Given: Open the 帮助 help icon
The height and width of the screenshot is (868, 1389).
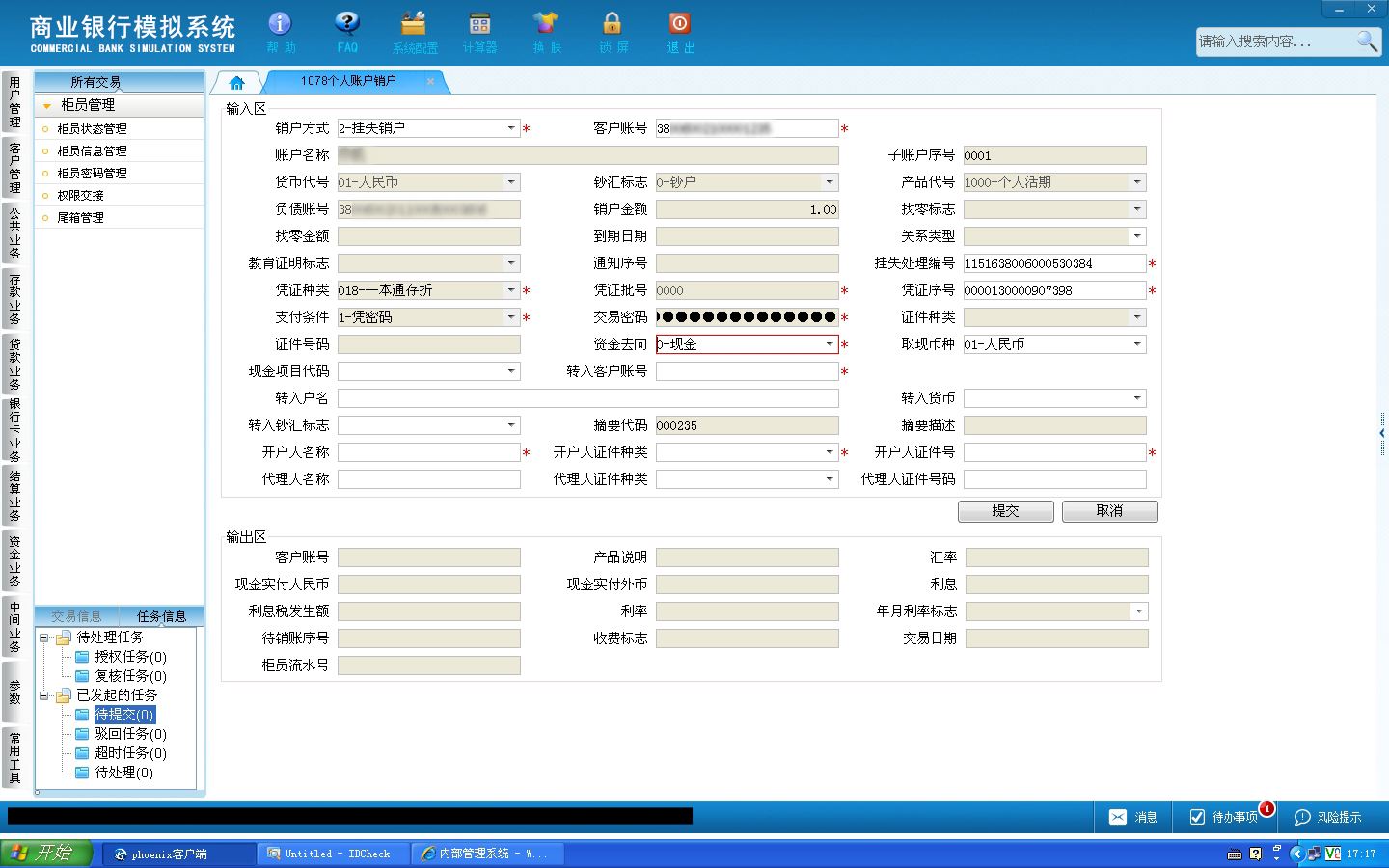Looking at the screenshot, I should coord(280,32).
